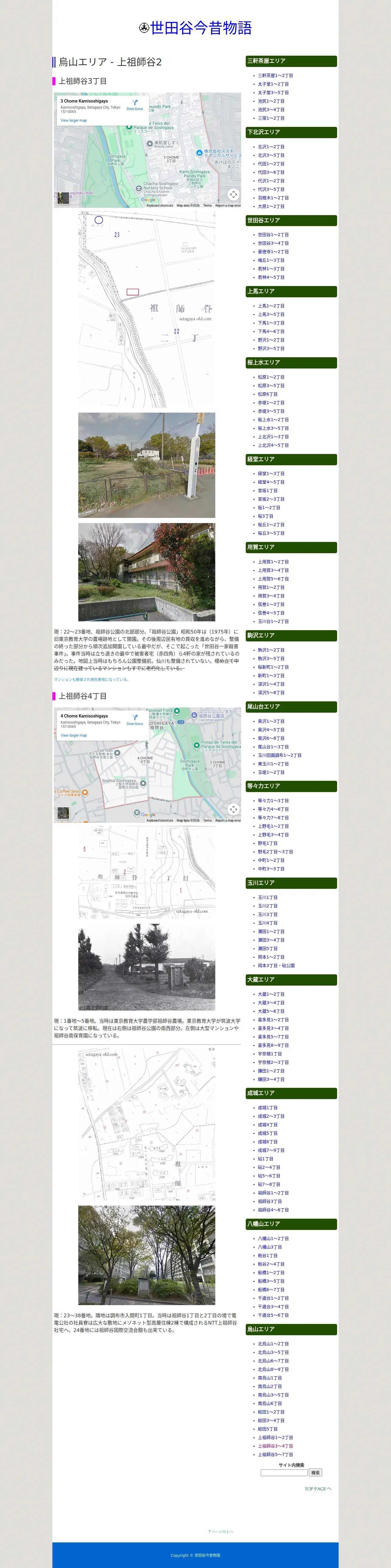This screenshot has width=391, height=1568.
Task: Open sidebar link 北烏山8〜9丁目
Action: (273, 1370)
